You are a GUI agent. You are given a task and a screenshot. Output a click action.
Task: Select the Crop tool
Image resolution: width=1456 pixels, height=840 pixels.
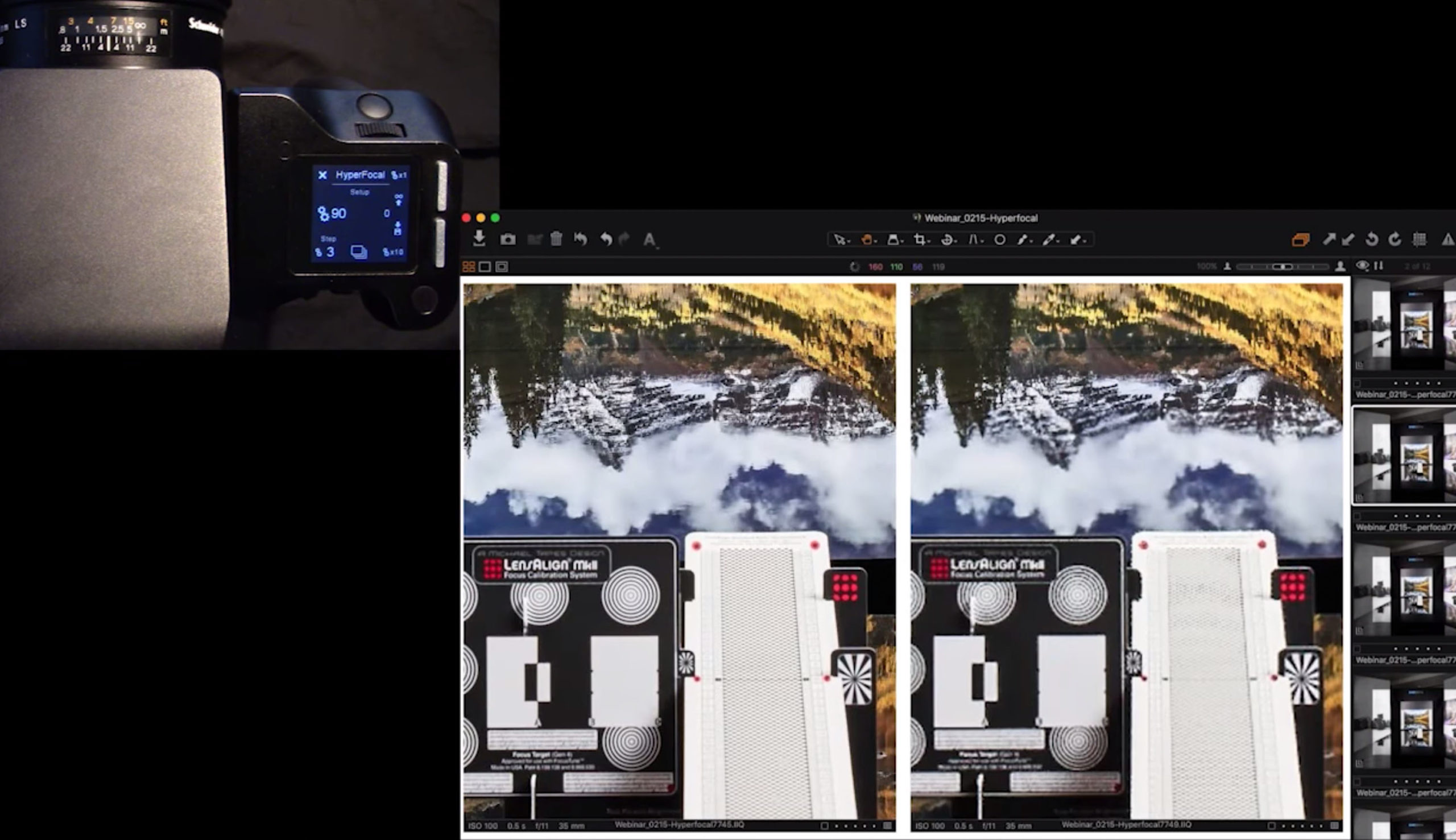[x=921, y=240]
